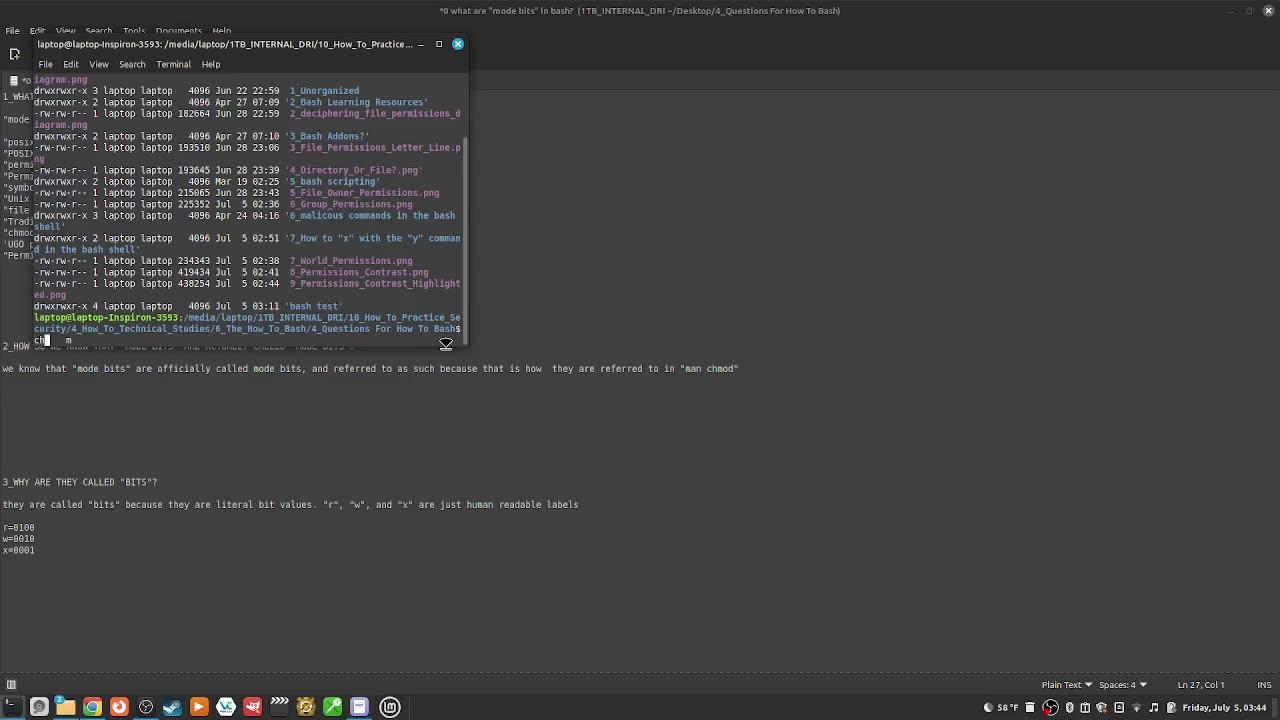Screen dimensions: 1280x720
Task: Open the shield security icon in tray
Action: coord(1102,708)
